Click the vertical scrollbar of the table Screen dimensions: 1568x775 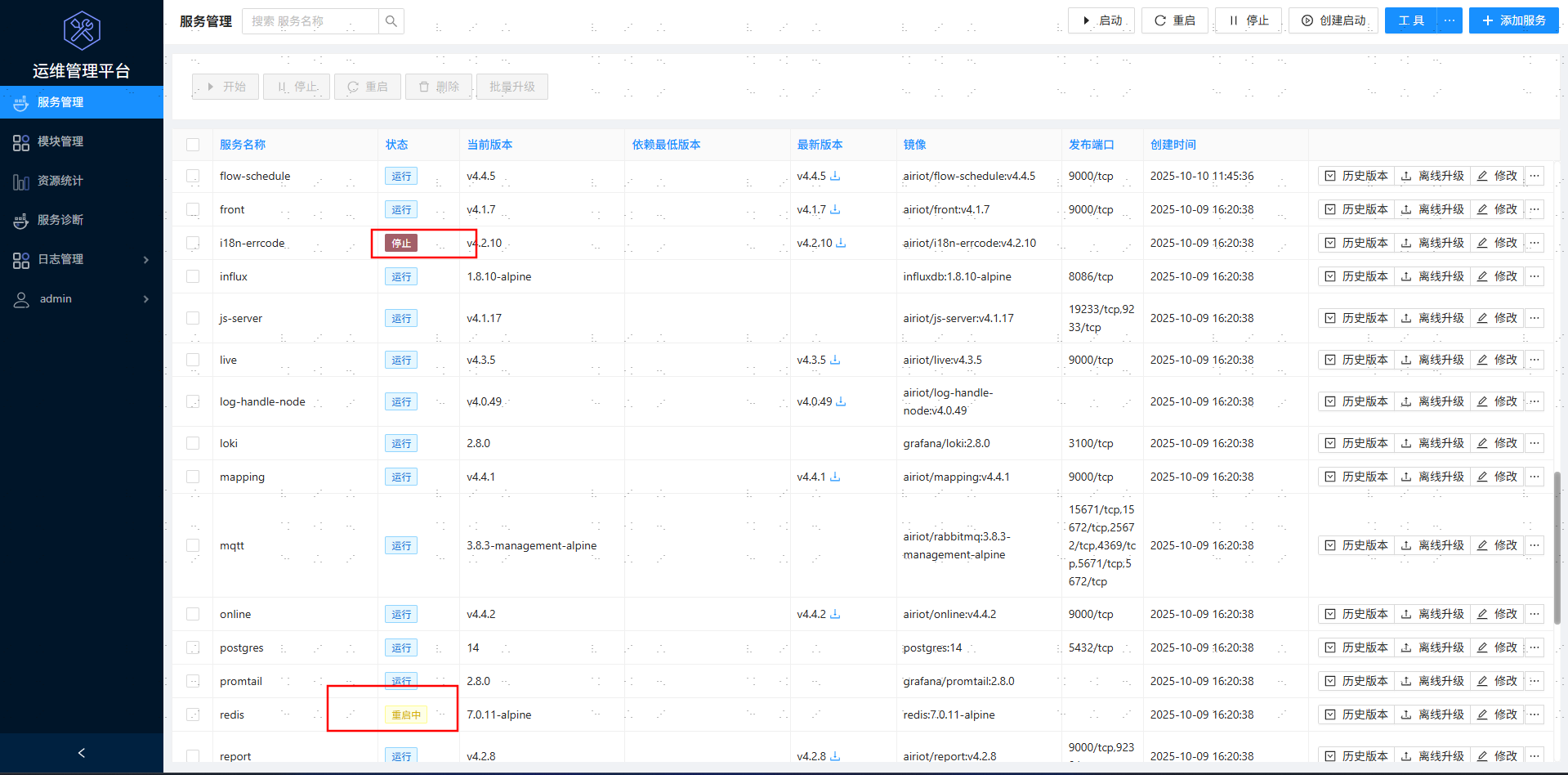coord(1557,548)
